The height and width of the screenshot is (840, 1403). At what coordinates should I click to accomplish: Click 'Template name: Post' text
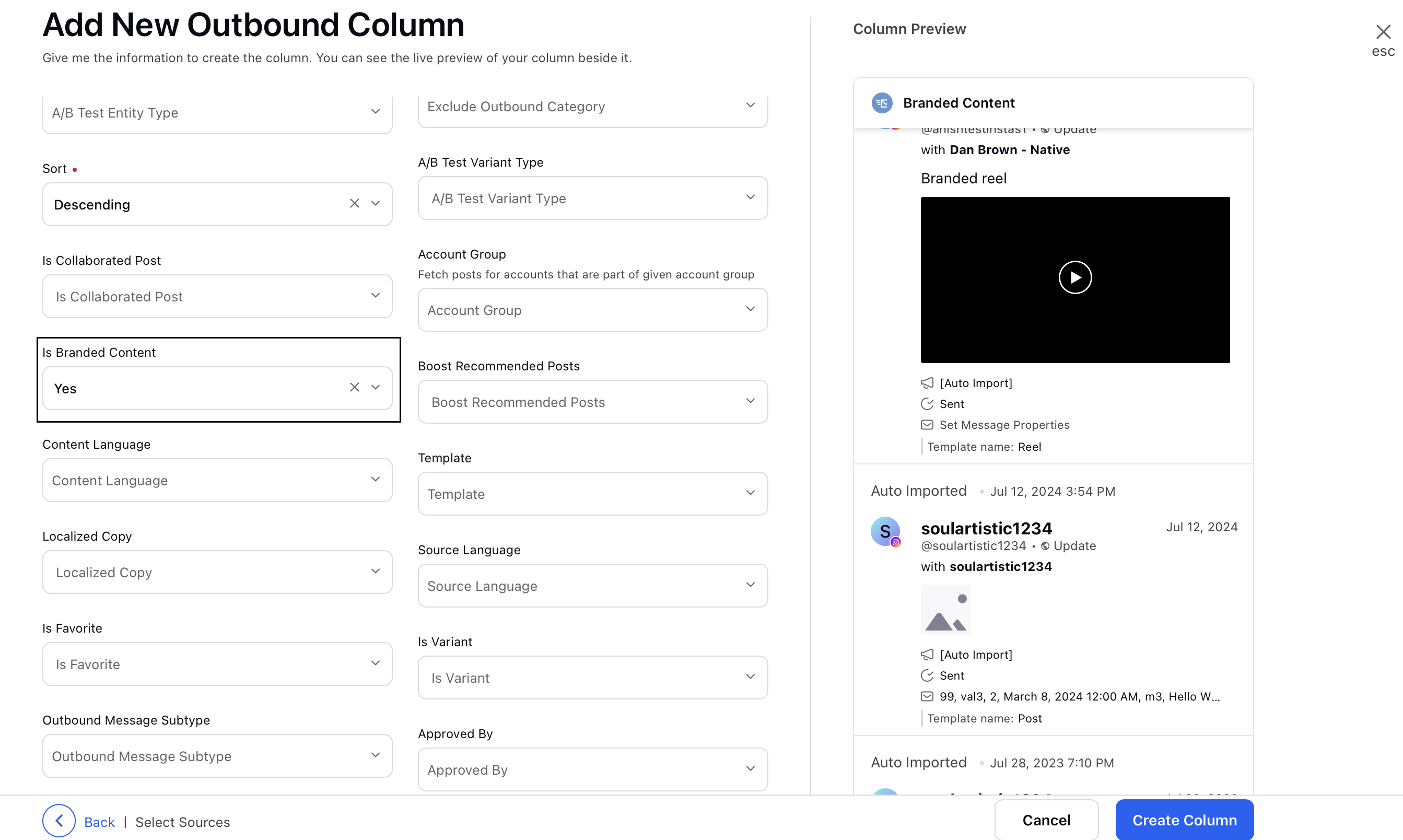(x=984, y=719)
